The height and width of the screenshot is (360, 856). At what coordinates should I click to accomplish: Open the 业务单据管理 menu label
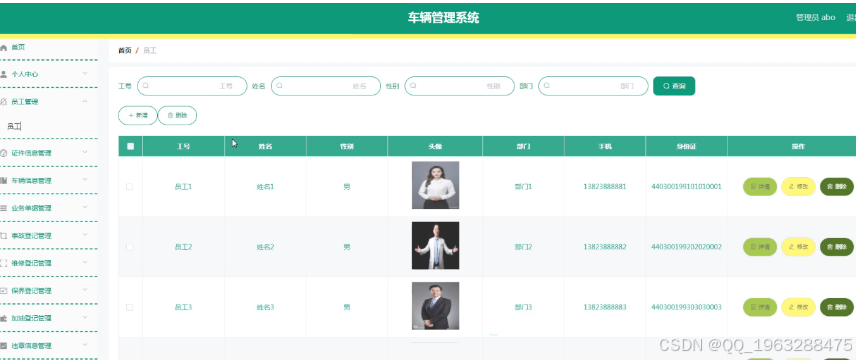click(31, 208)
